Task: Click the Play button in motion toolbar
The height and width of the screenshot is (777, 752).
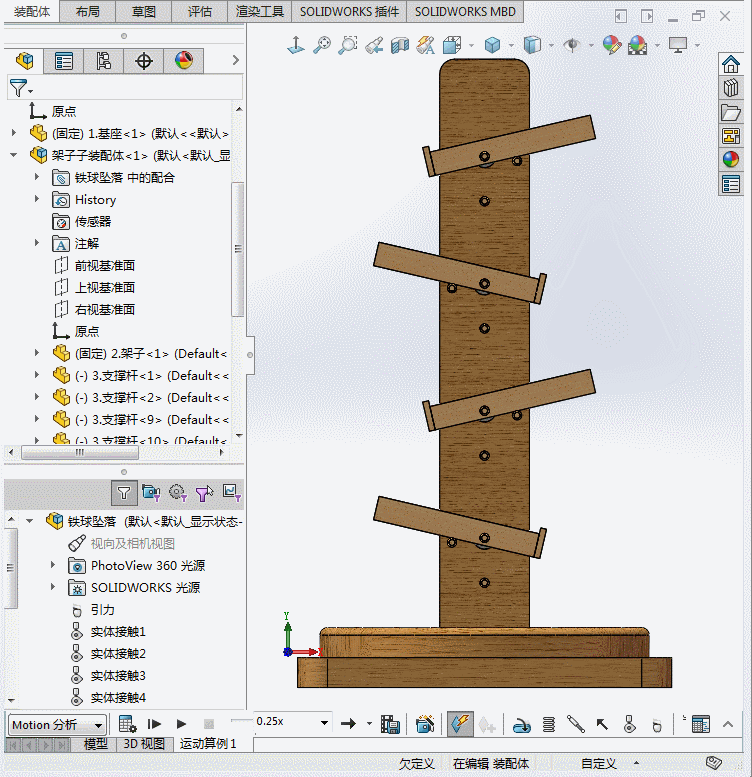Action: click(181, 724)
